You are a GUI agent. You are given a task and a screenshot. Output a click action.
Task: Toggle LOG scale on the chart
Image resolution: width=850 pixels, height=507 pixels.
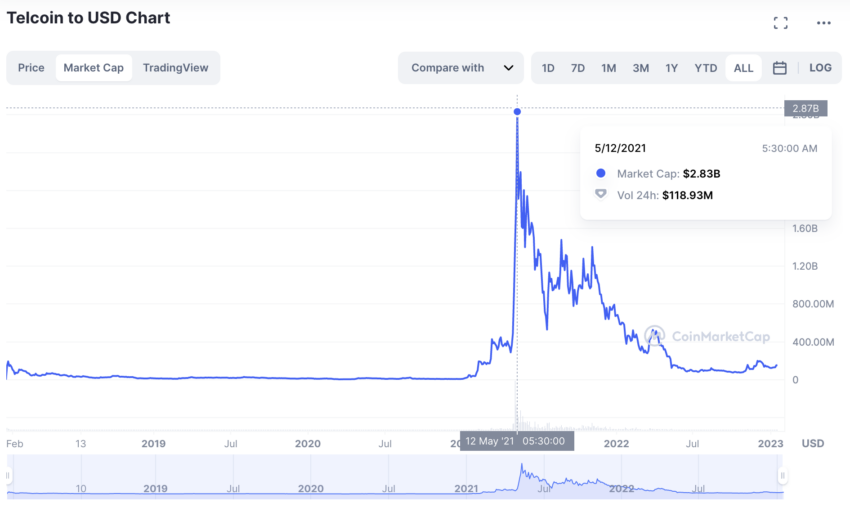pos(820,68)
